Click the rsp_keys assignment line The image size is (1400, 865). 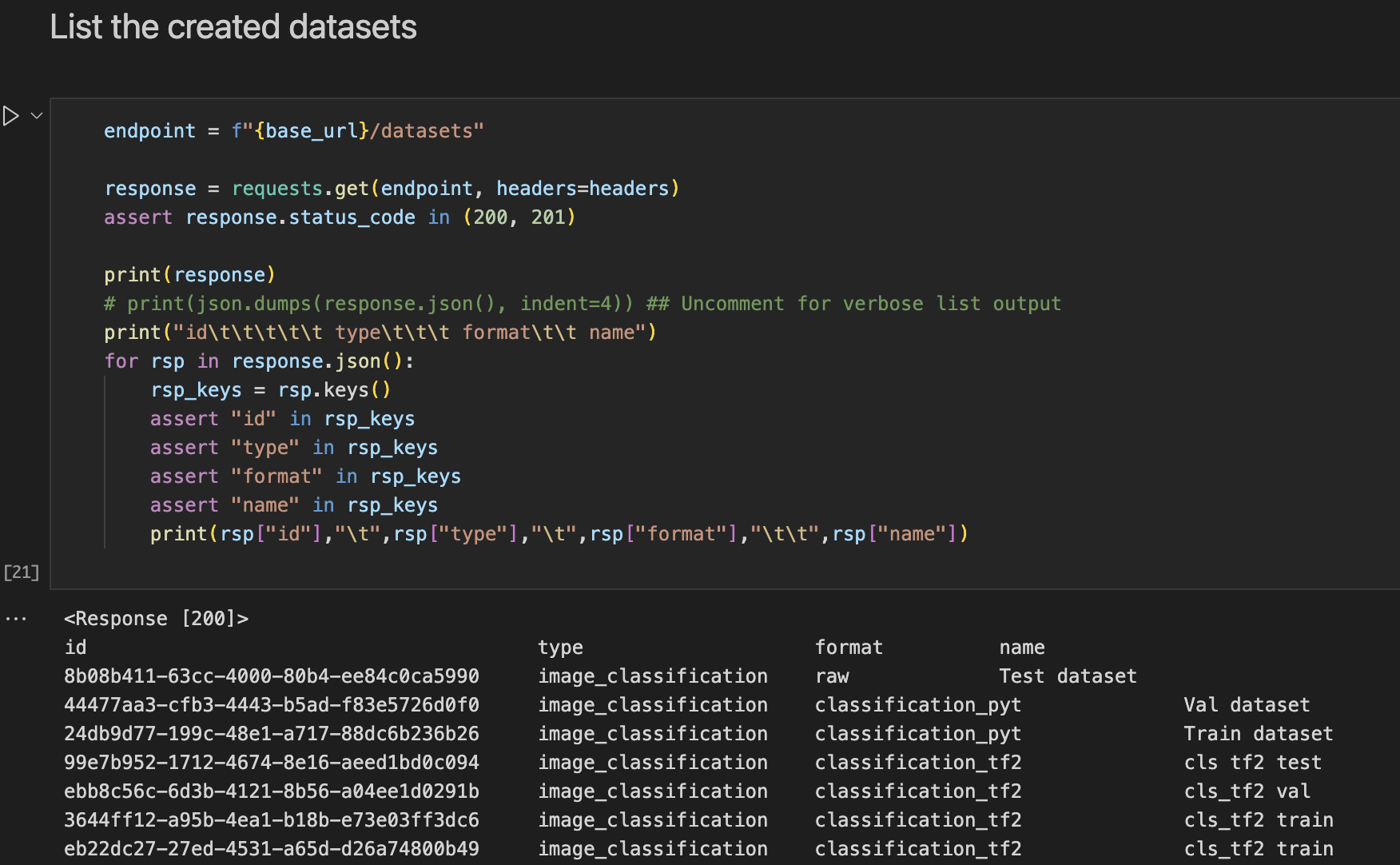271,390
